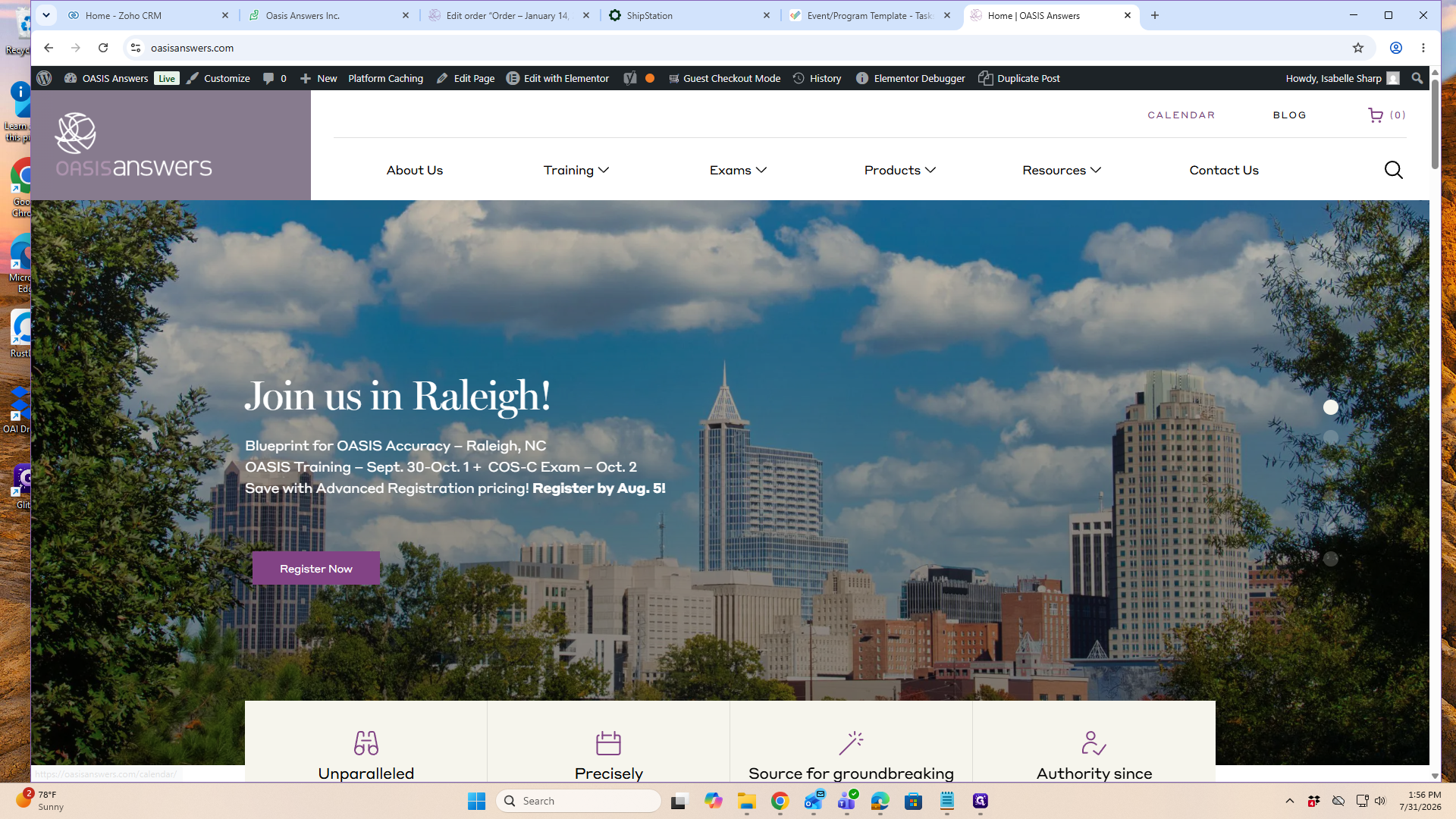Expand the Exams menu
Screen dimensions: 1456x819
[x=738, y=170]
